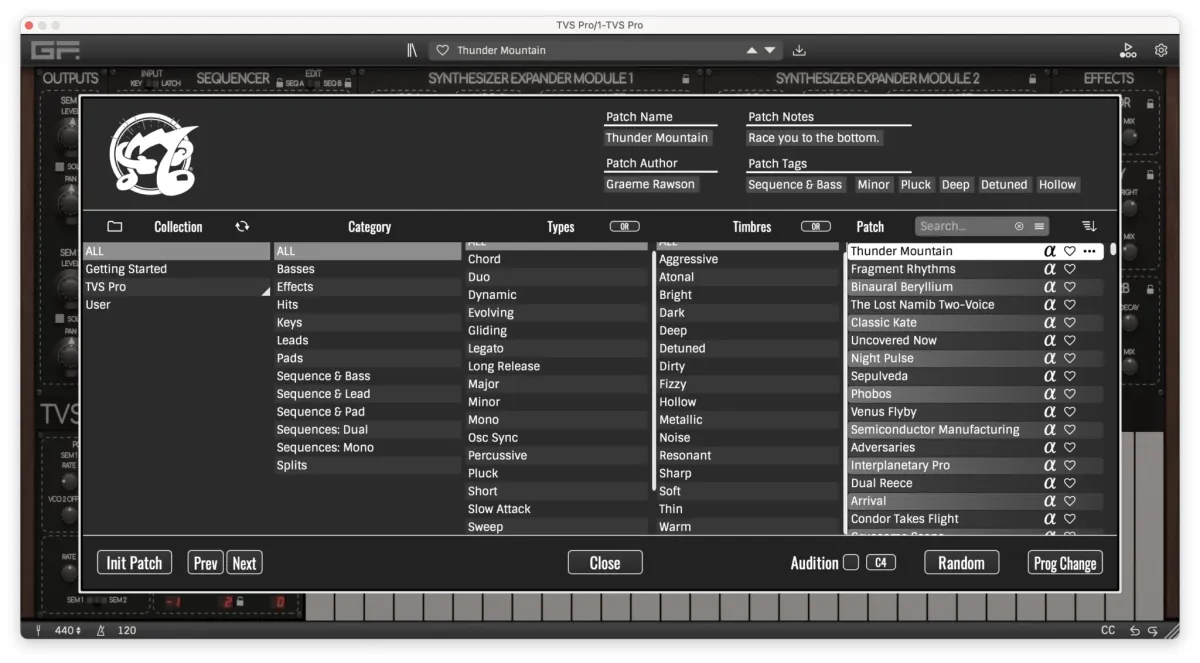Click the Prog Change button
Image resolution: width=1200 pixels, height=663 pixels.
1065,563
